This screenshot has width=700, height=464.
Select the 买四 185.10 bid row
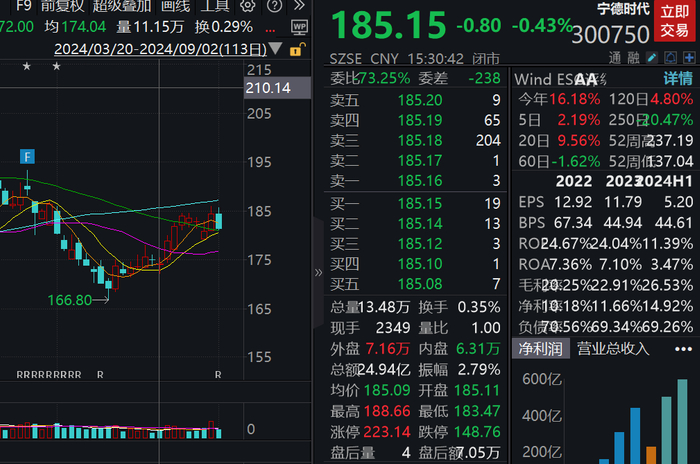[415, 263]
